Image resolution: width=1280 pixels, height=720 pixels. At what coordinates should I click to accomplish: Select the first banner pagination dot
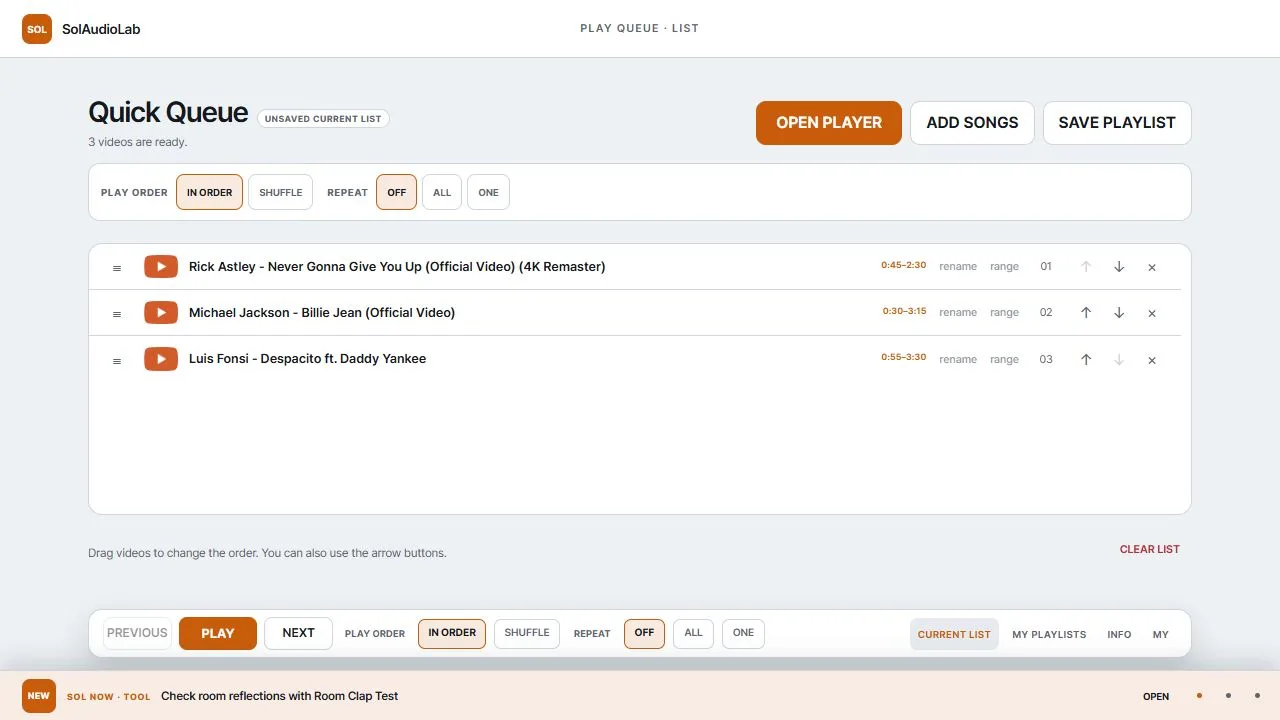(1199, 696)
